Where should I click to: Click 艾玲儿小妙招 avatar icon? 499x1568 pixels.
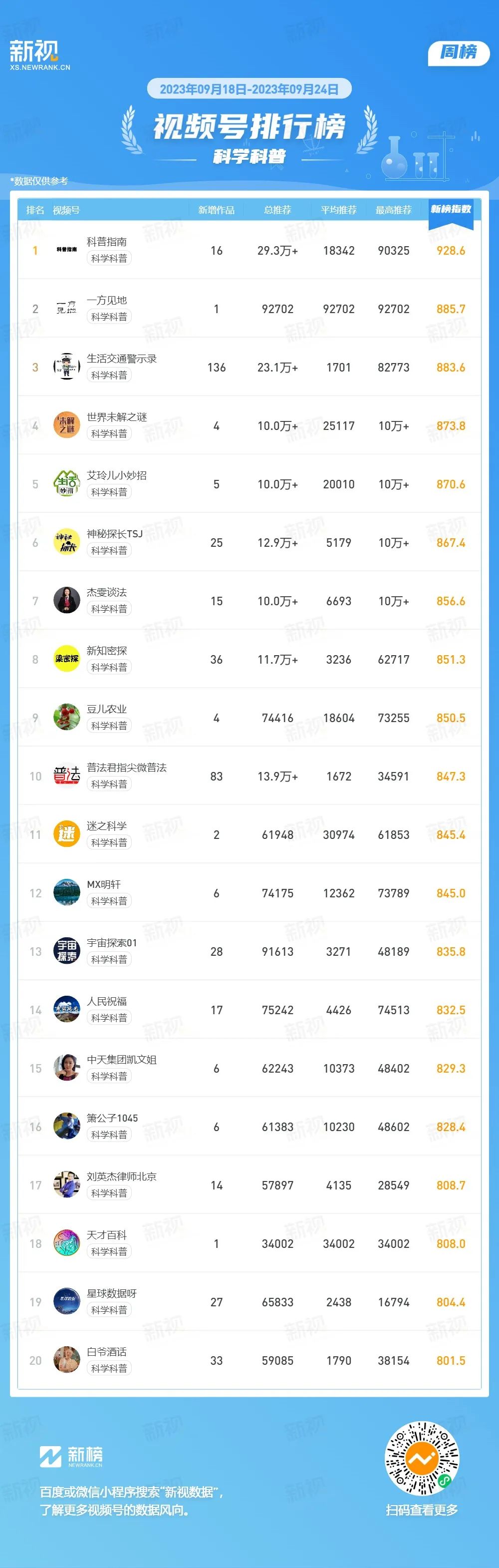tap(67, 484)
